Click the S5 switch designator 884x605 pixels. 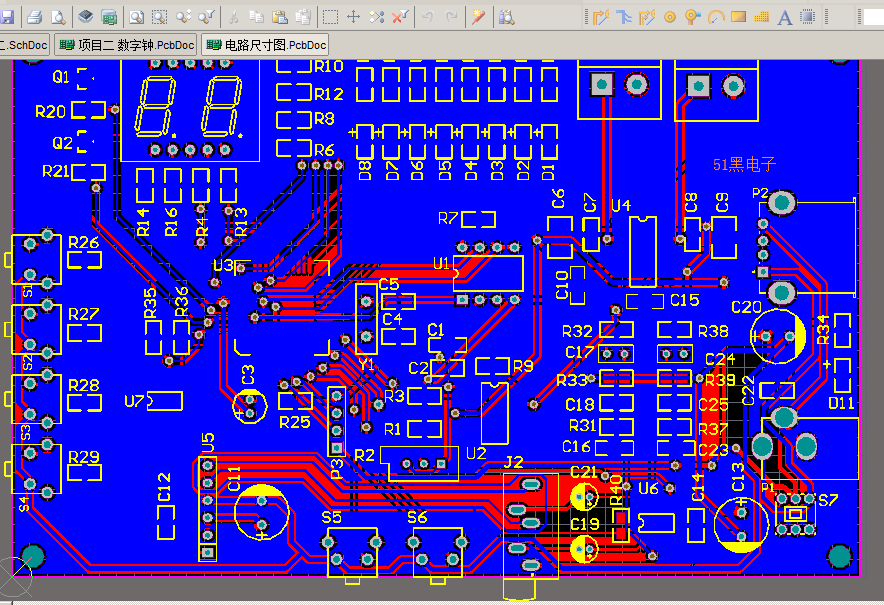332,518
